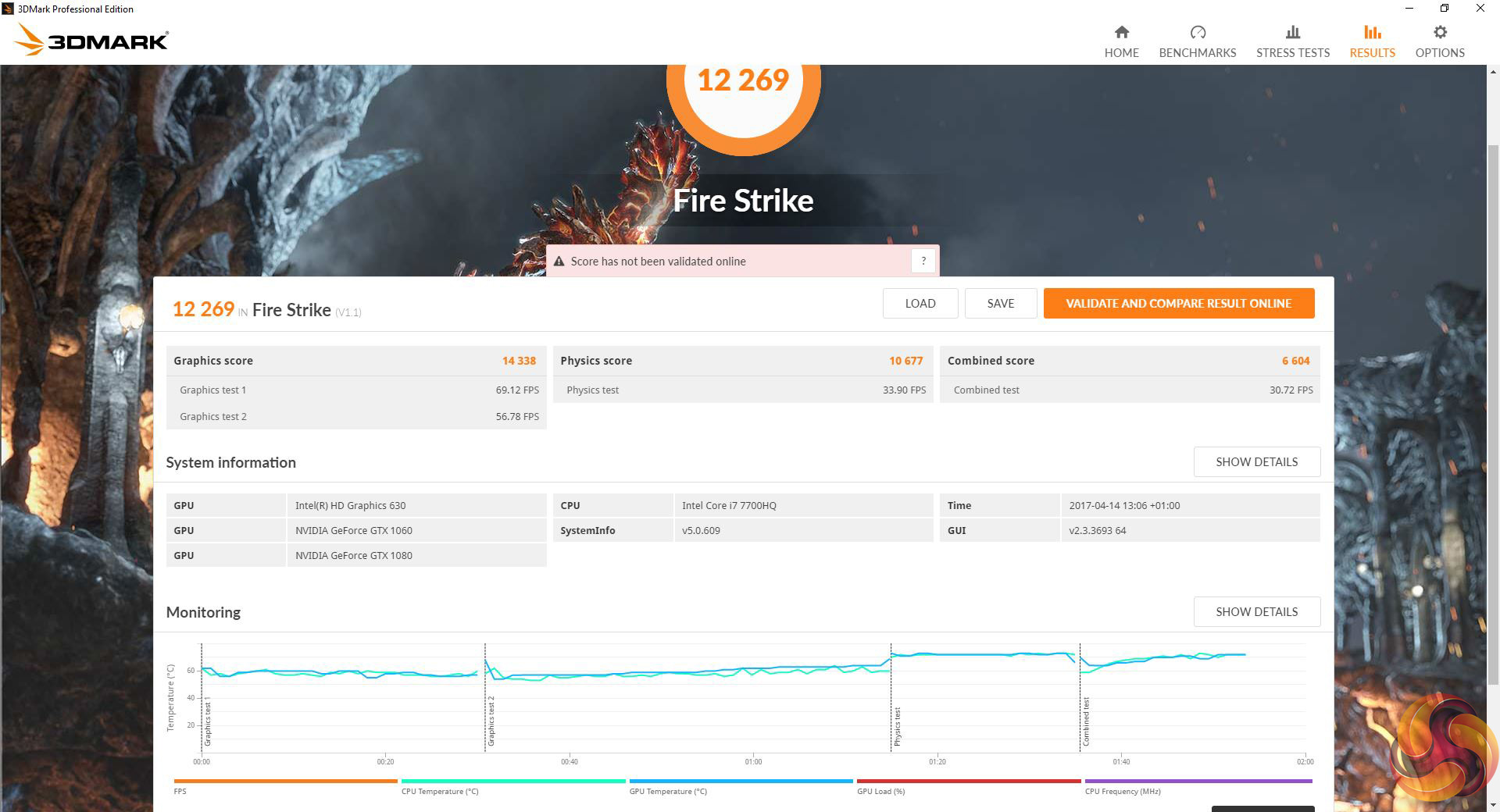This screenshot has width=1500, height=812.
Task: Click the Combined score value 6 604
Action: [x=1296, y=361]
